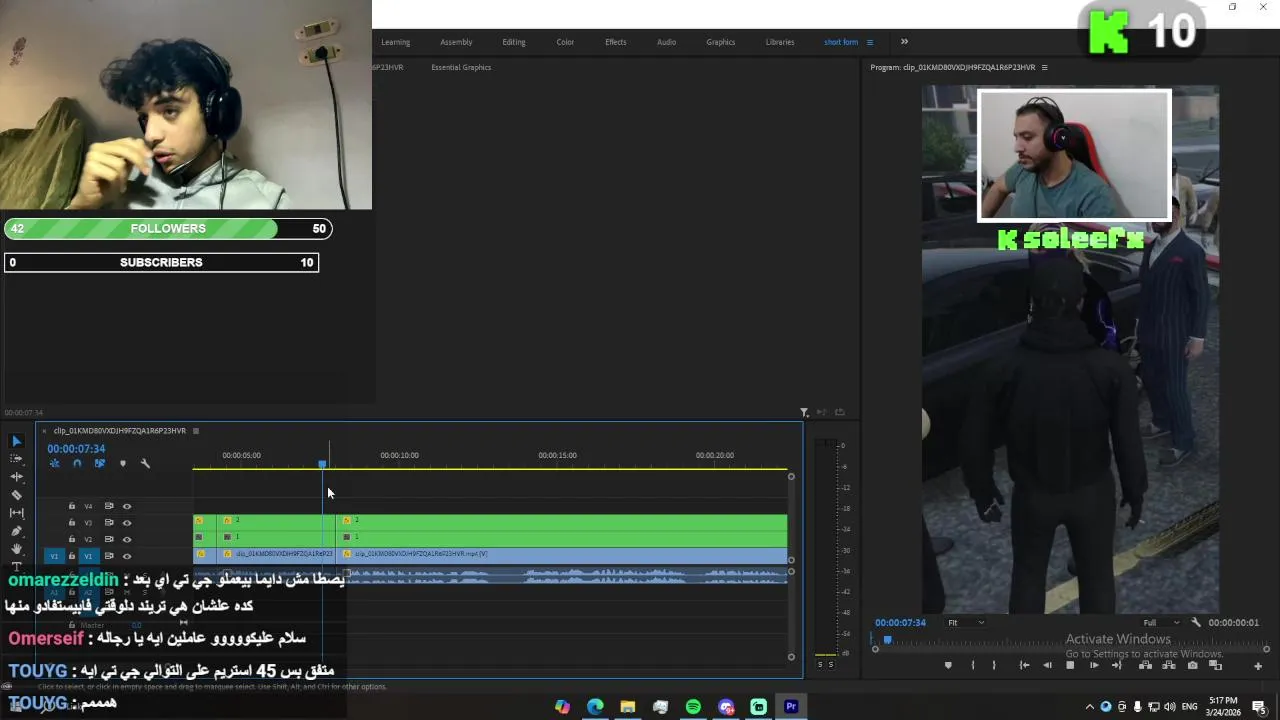Click timeline ruler playhead handle
The image size is (1280, 720).
pos(322,465)
